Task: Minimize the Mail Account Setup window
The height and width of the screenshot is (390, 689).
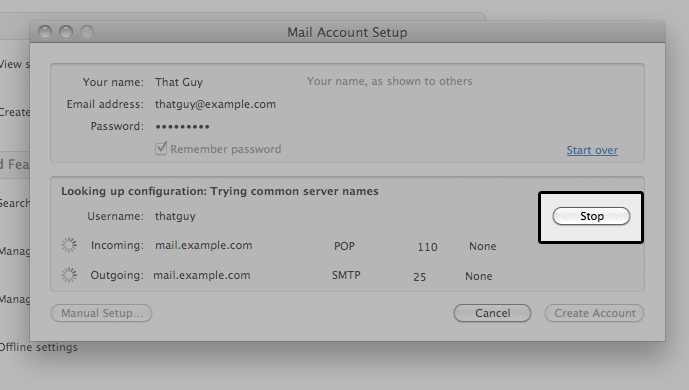Action: pyautogui.click(x=66, y=32)
